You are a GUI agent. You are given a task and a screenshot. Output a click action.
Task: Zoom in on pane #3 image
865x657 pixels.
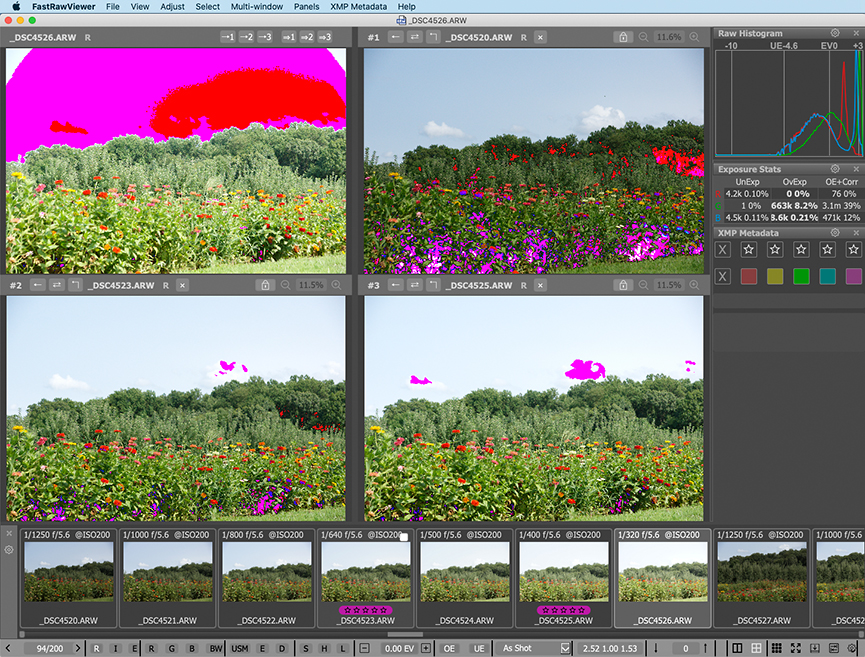(x=694, y=285)
